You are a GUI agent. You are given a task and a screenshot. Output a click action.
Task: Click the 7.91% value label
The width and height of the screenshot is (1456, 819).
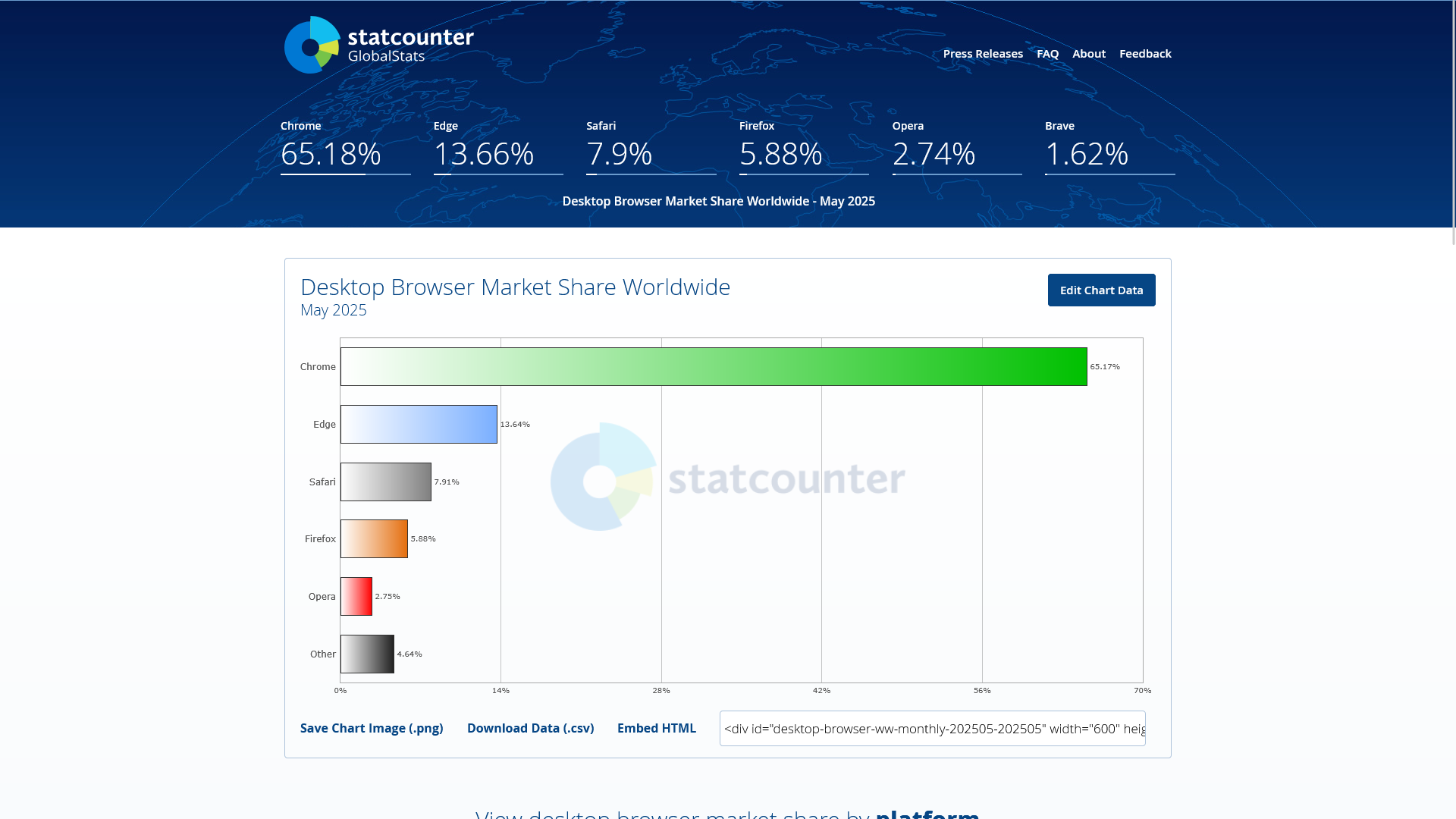[447, 482]
